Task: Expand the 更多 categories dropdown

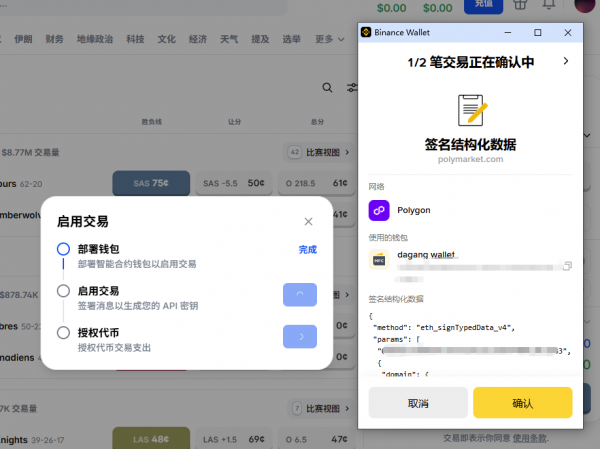Action: [330, 39]
